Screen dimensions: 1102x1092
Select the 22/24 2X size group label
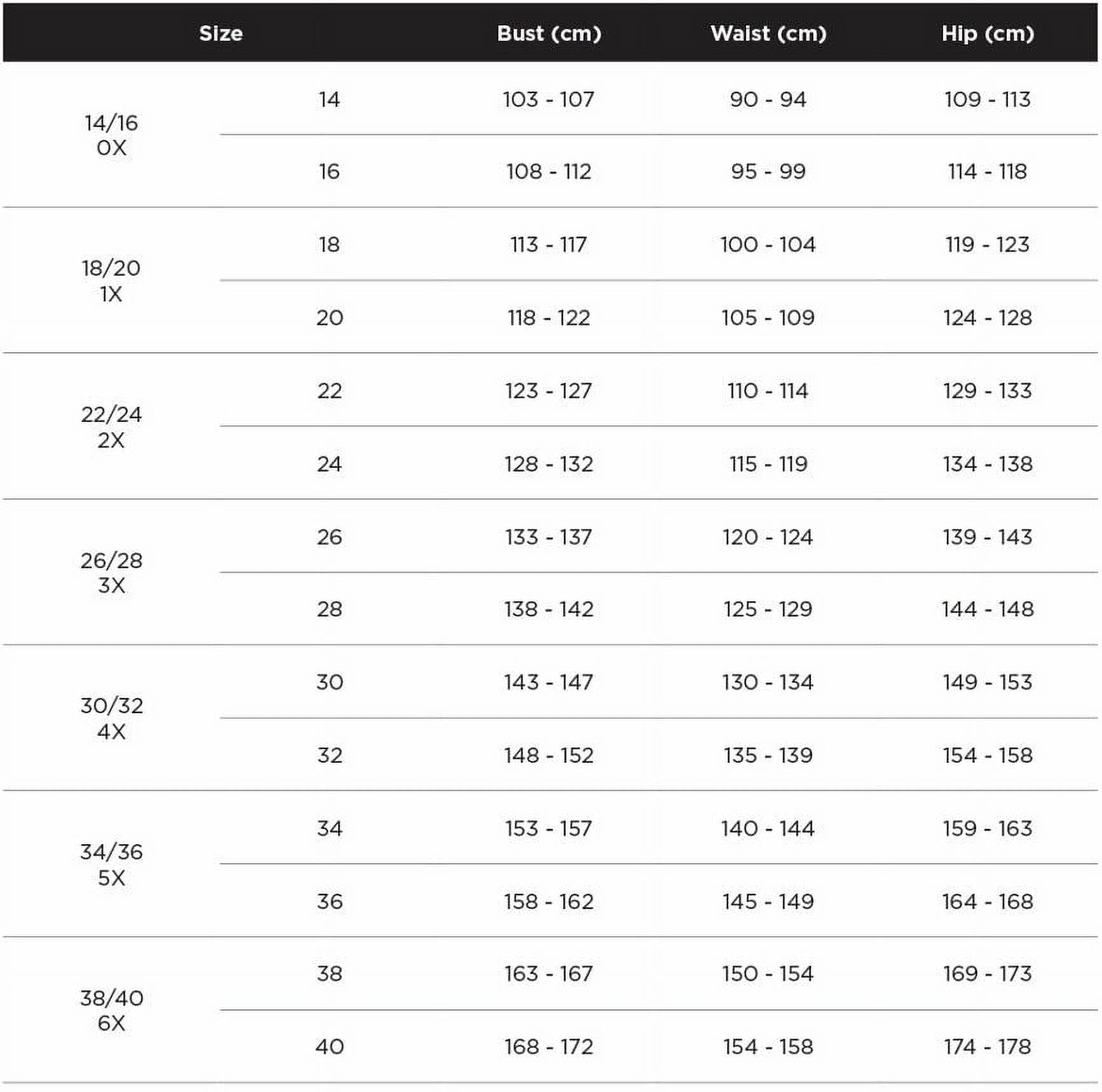click(111, 427)
